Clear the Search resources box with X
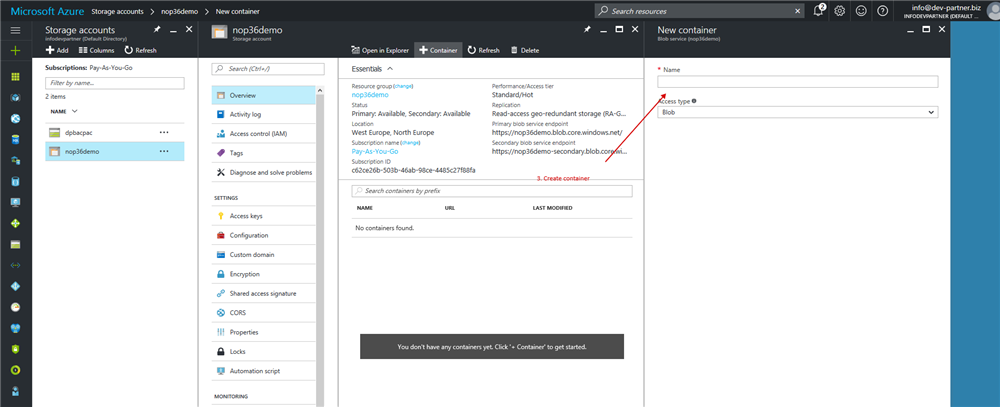Viewport: 1000px width, 407px height. coord(798,11)
